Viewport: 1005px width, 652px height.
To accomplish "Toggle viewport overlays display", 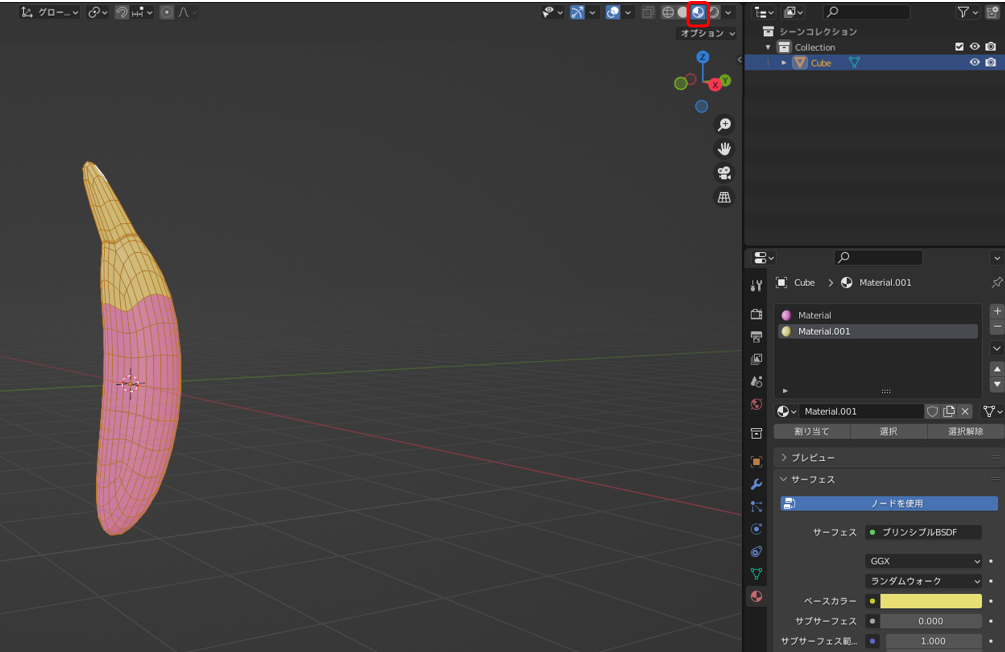I will [x=613, y=12].
